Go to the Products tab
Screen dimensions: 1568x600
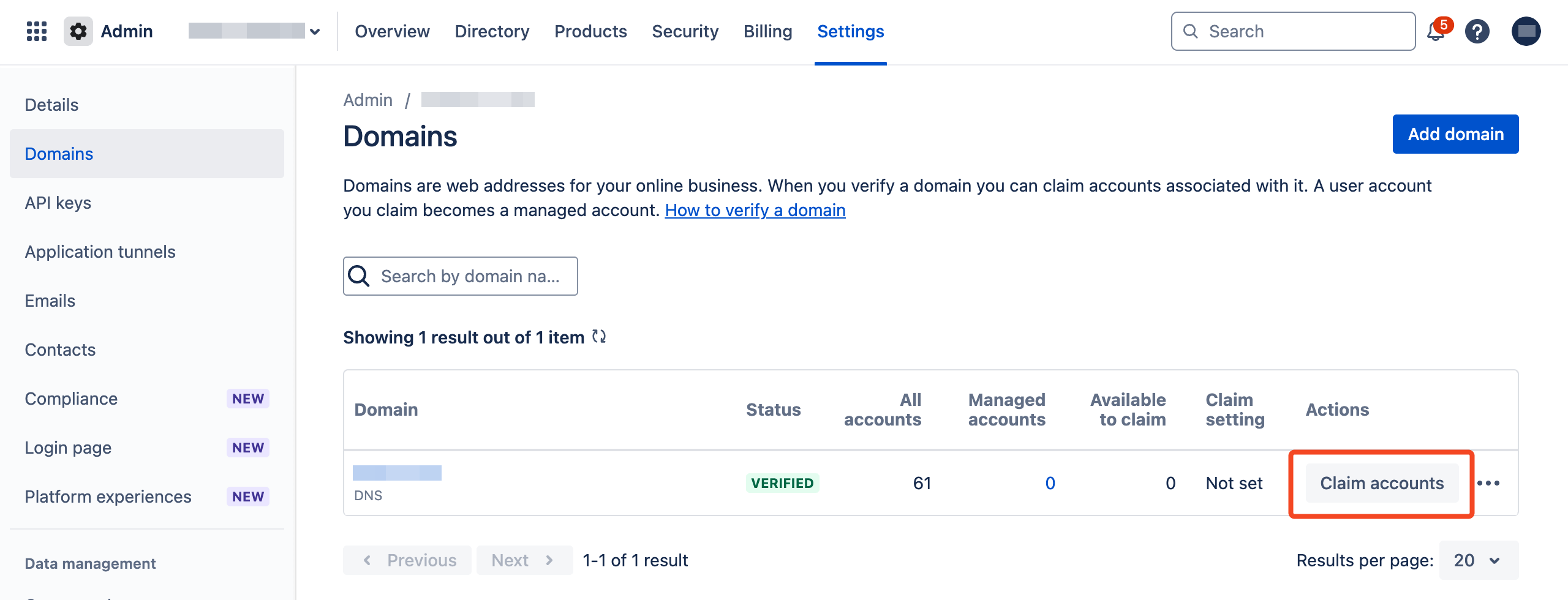[590, 31]
